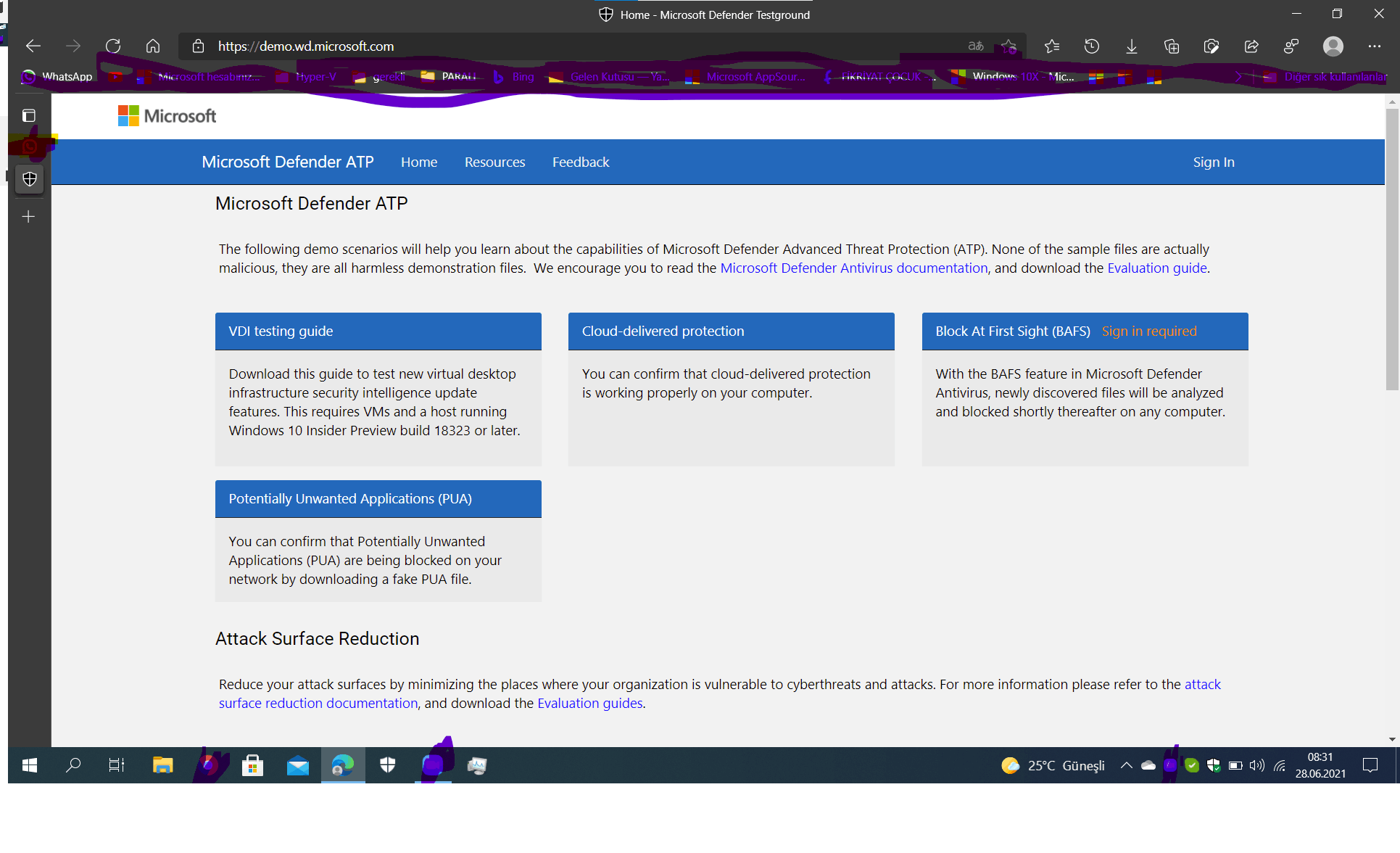This screenshot has width=1400, height=853.
Task: Open File Explorer from the taskbar
Action: pos(162,765)
